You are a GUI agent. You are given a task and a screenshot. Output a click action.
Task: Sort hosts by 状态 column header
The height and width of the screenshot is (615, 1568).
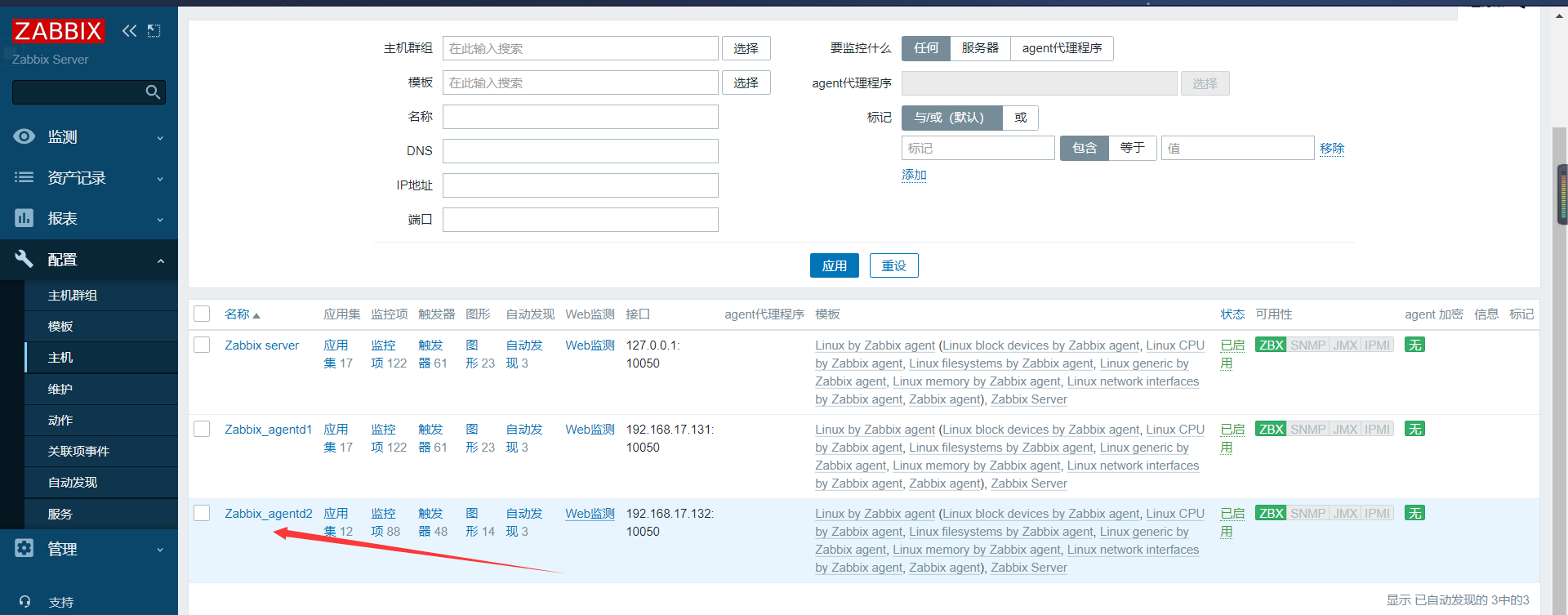click(x=1232, y=314)
